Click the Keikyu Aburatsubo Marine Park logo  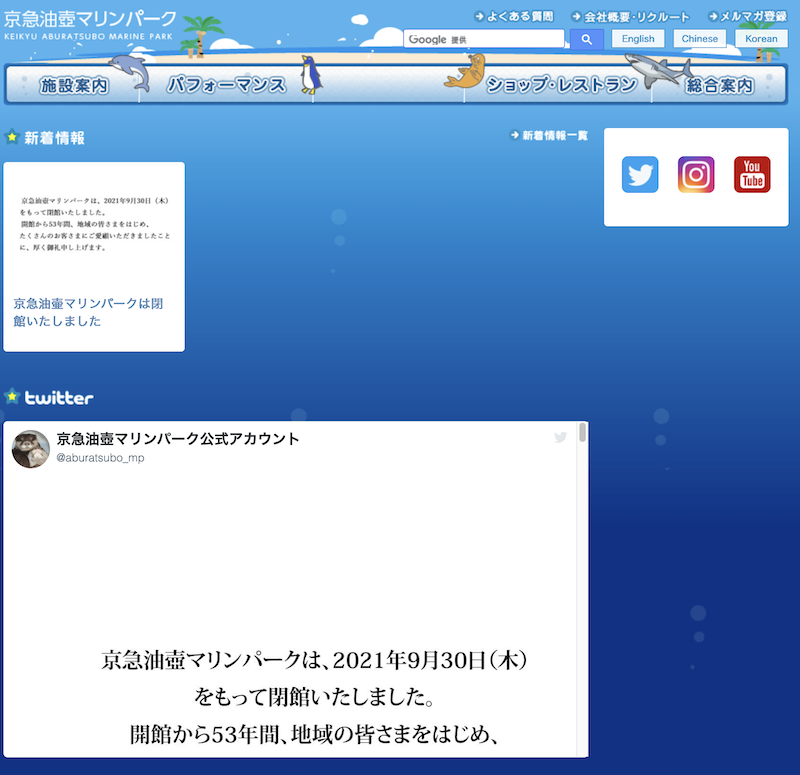coord(90,26)
